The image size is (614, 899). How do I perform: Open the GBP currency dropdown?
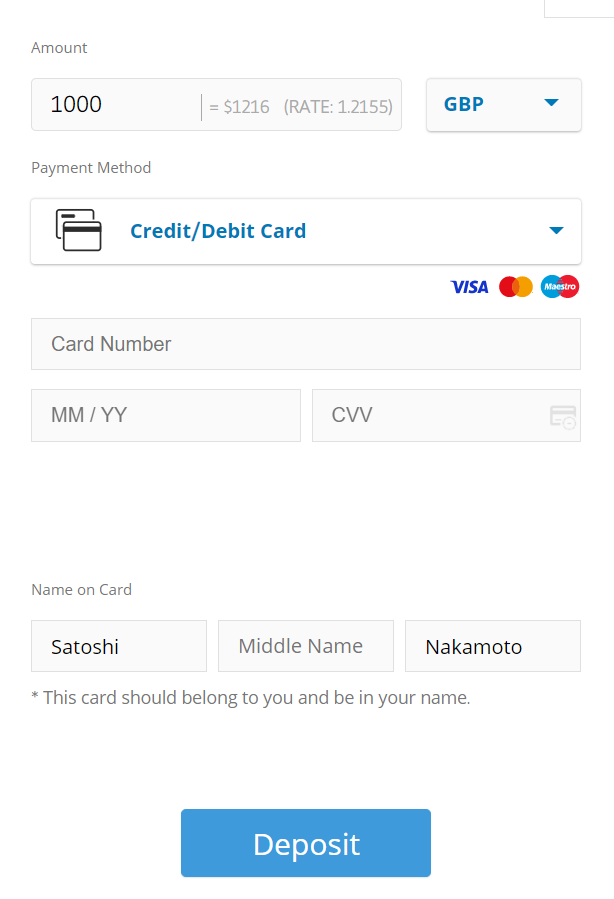coord(504,105)
